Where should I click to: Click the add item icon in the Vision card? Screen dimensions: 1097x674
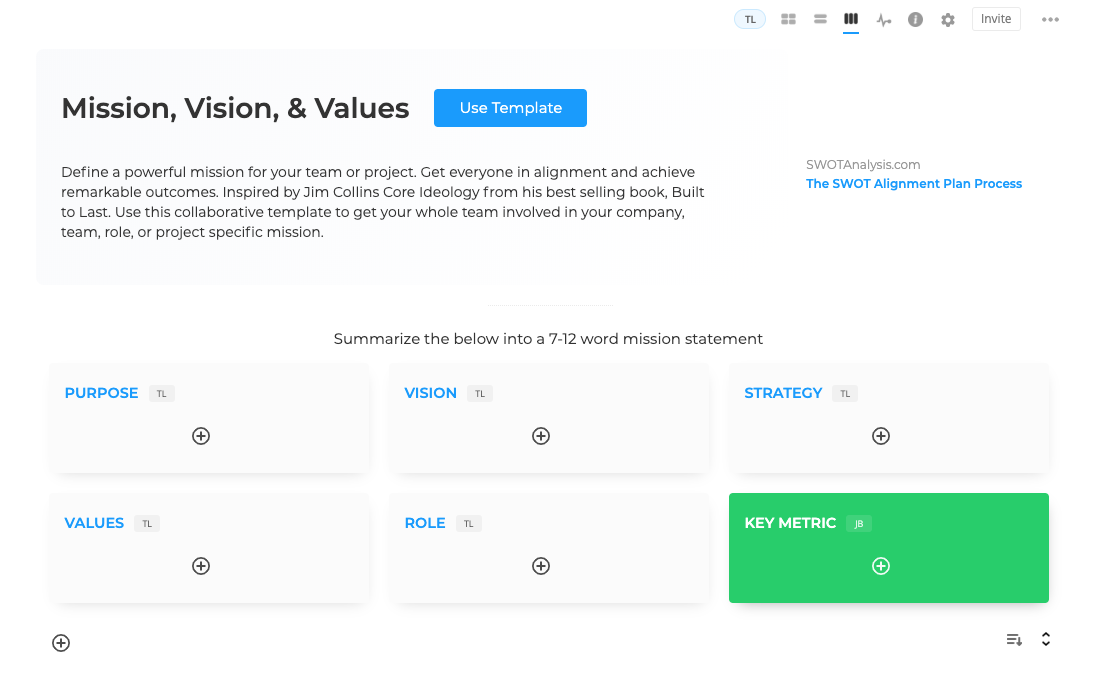[541, 436]
